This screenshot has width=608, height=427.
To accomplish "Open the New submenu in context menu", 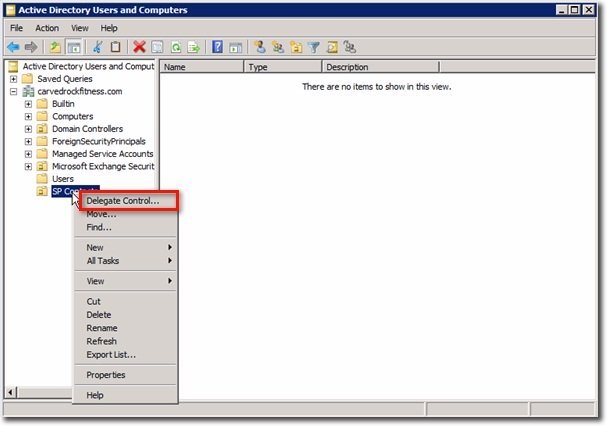I will pyautogui.click(x=126, y=247).
